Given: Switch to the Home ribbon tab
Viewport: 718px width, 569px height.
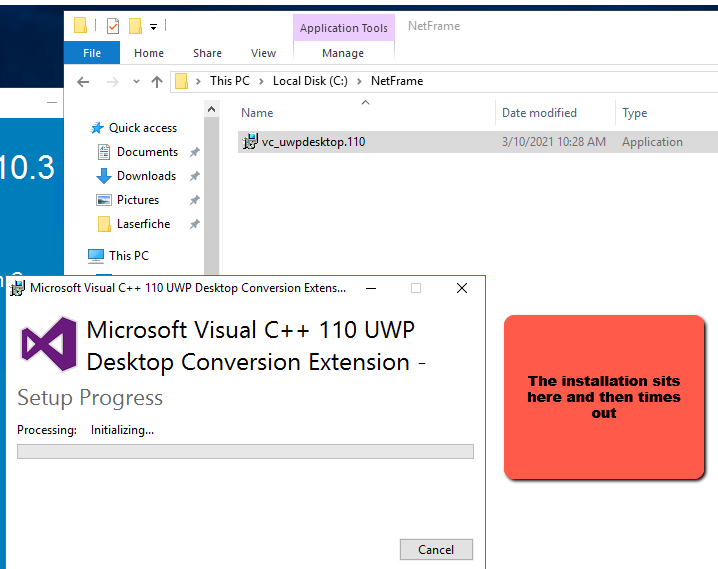Looking at the screenshot, I should click(x=149, y=53).
